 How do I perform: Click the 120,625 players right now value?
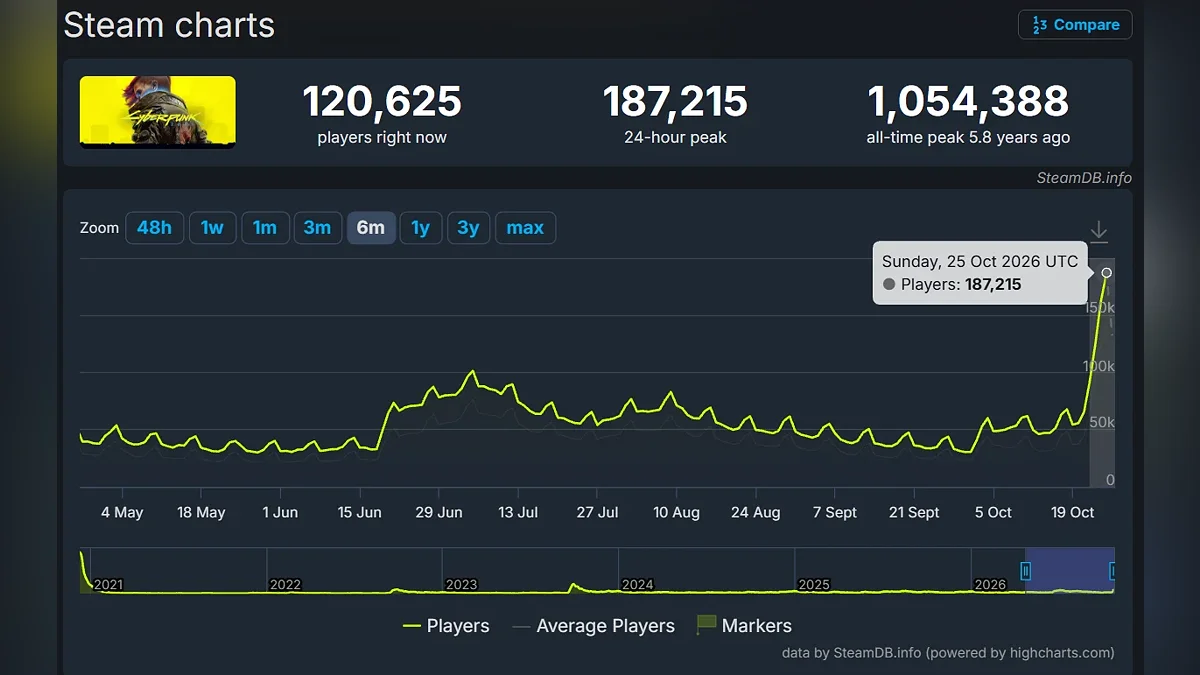tap(382, 102)
